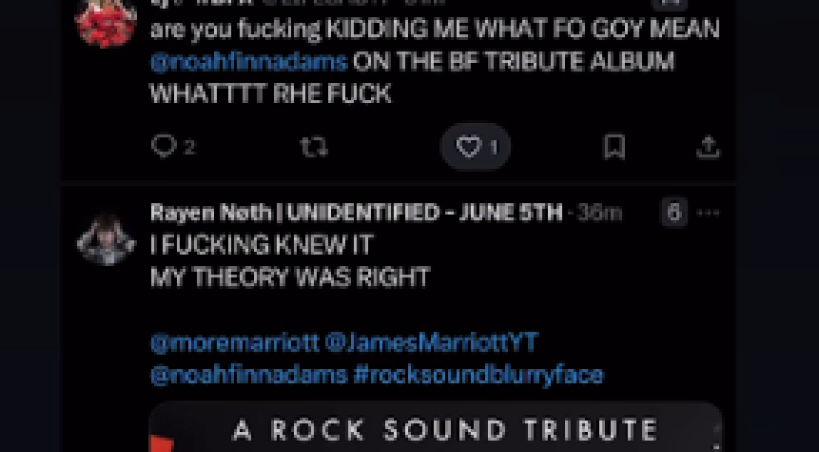The width and height of the screenshot is (819, 452).
Task: Open Rayen Nøth | UNIDENTIFIED display name
Action: [x=356, y=213]
